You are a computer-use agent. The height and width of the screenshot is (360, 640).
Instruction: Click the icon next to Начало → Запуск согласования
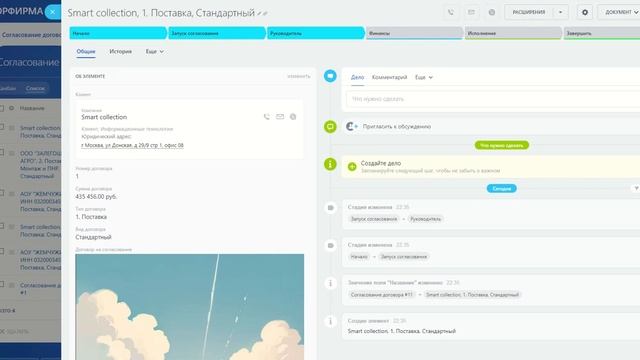(x=331, y=245)
